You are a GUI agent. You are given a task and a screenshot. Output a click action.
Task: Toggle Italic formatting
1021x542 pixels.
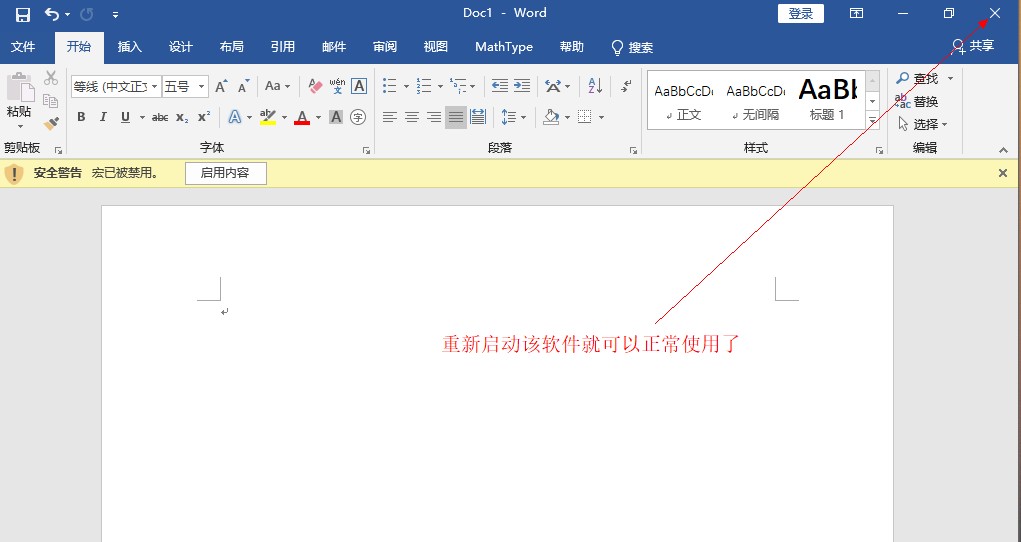(x=103, y=117)
